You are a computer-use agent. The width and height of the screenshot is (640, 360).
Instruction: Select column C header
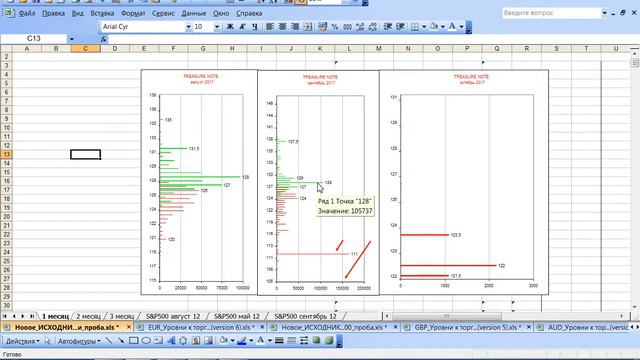[x=85, y=49]
